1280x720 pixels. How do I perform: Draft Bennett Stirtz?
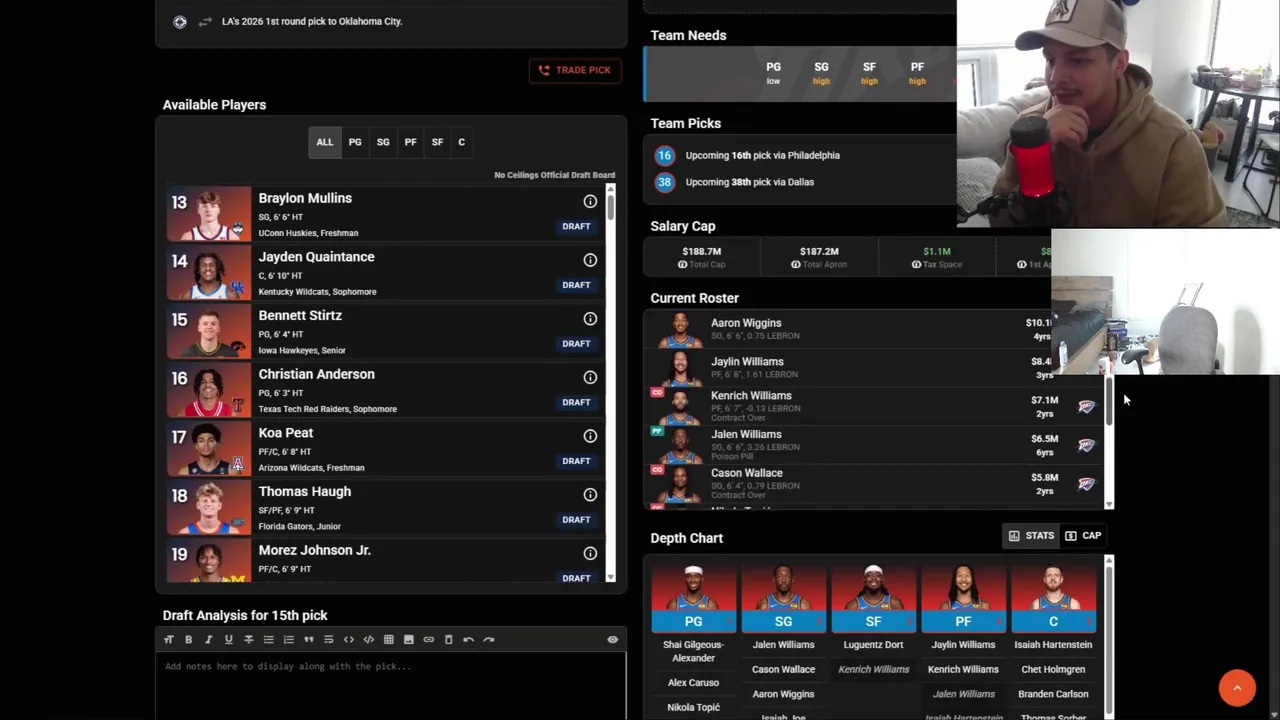click(576, 343)
